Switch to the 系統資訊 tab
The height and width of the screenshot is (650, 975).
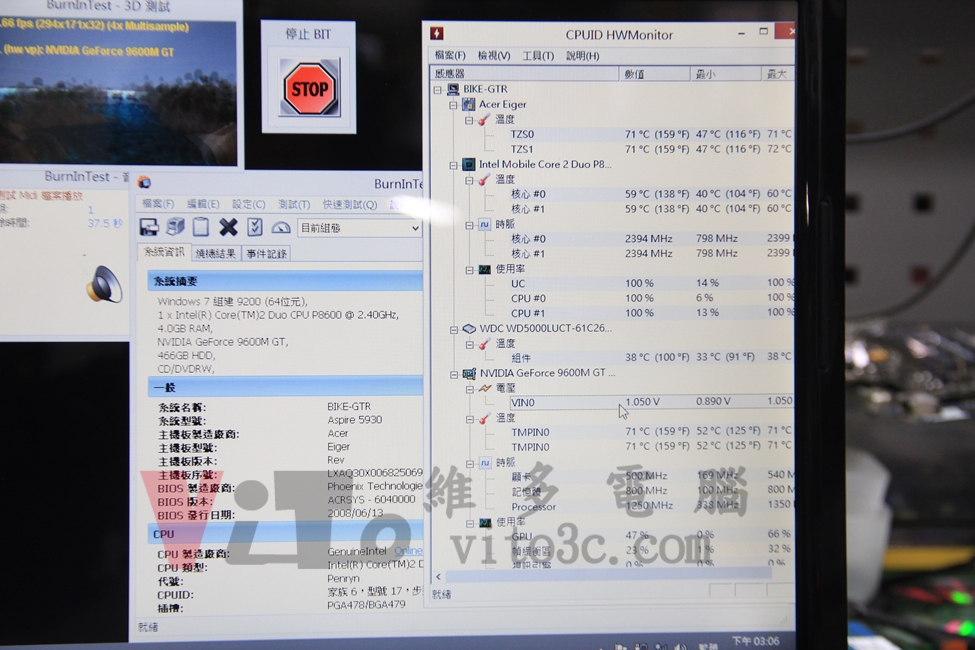point(164,252)
